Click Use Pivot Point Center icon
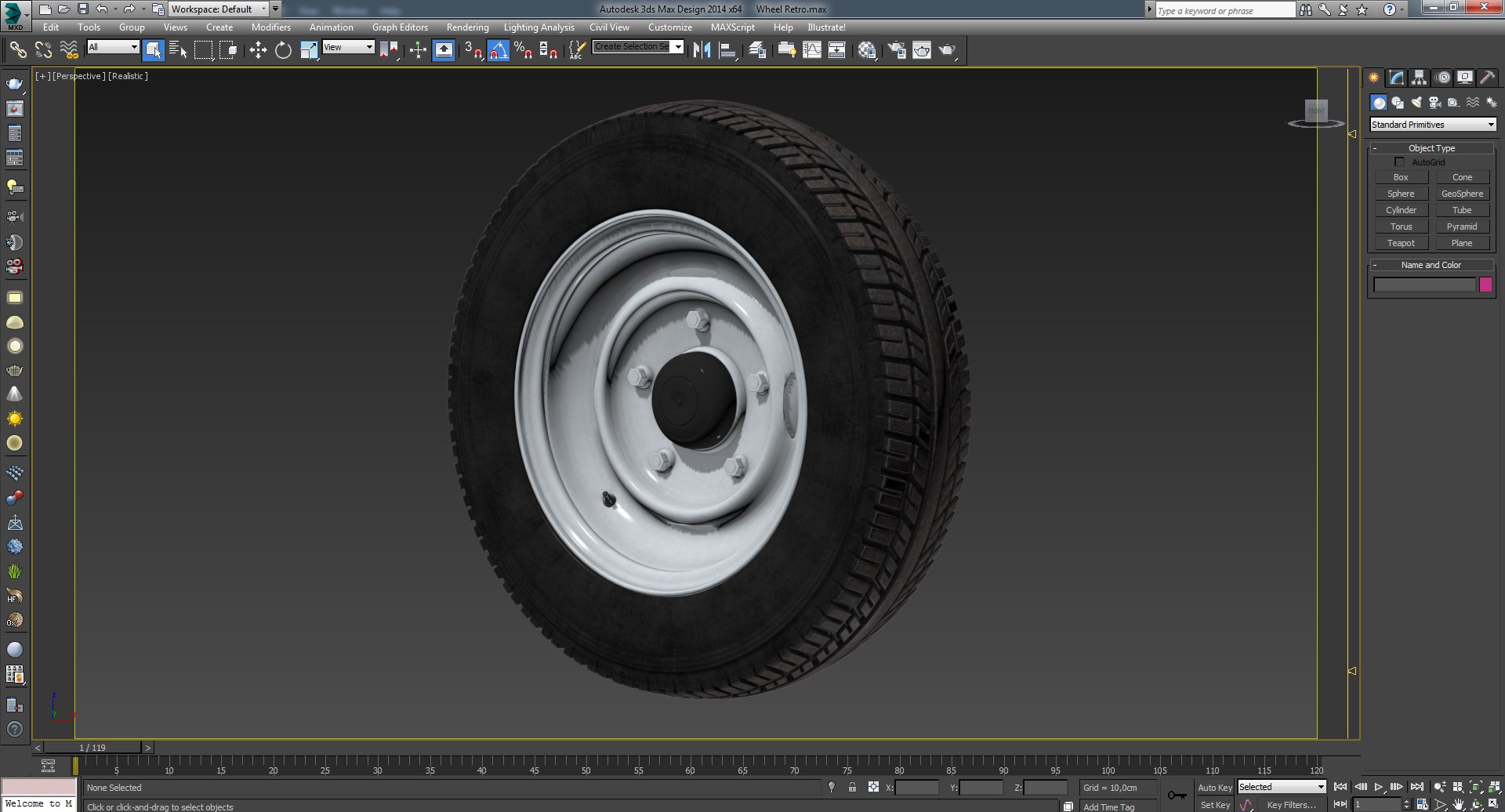1505x812 pixels. [x=389, y=50]
